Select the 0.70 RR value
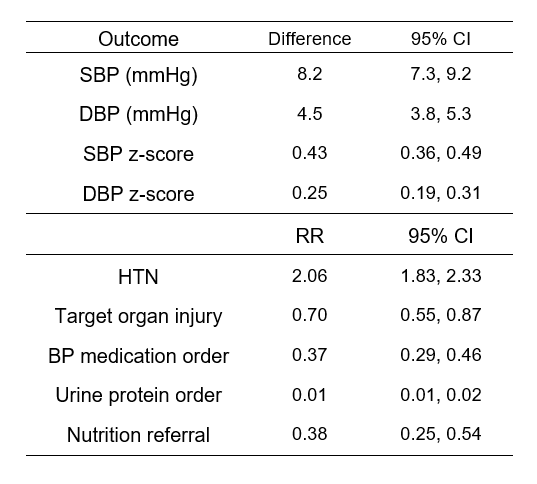Image resolution: width=537 pixels, height=484 pixels. click(310, 315)
